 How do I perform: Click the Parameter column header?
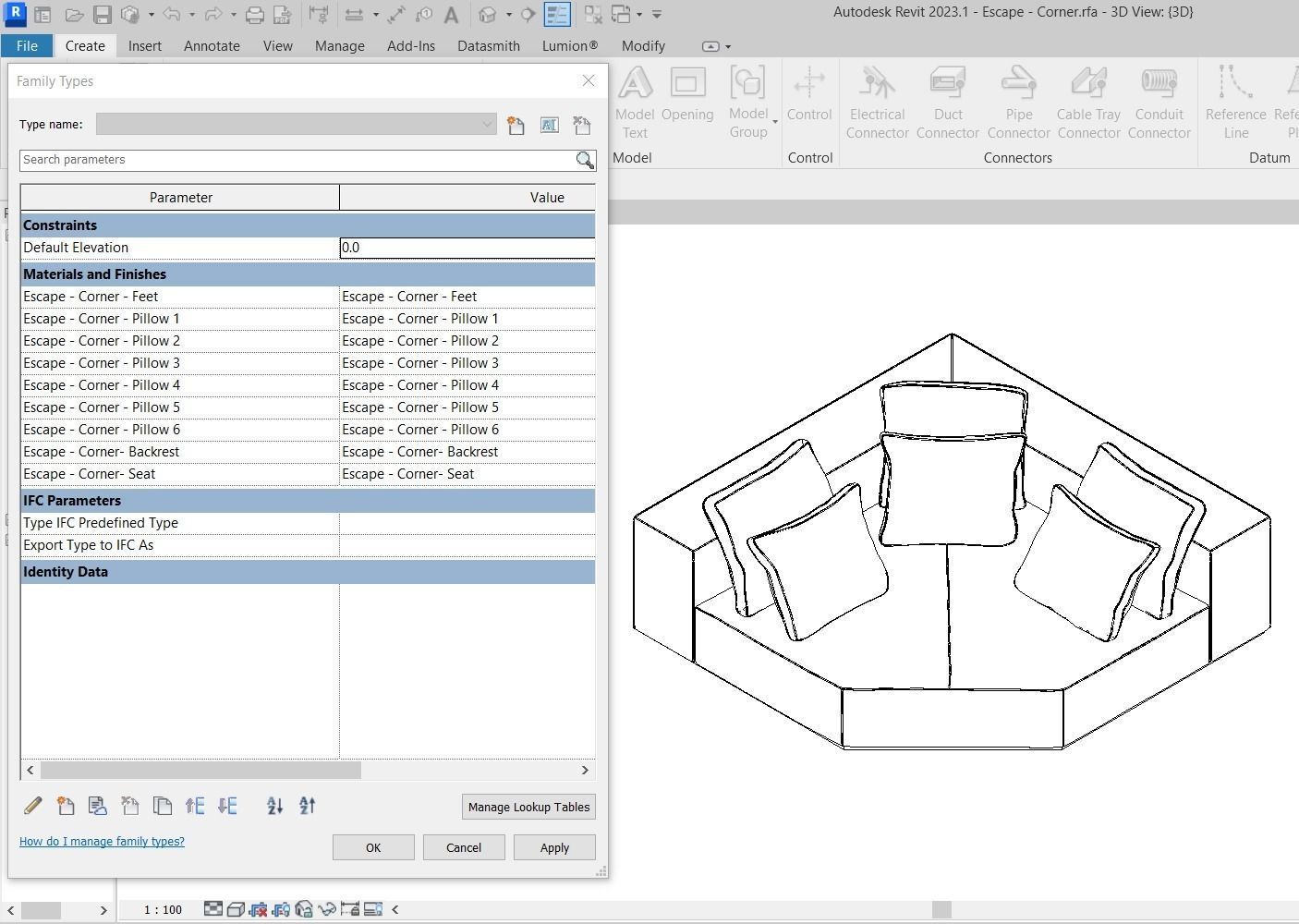180,198
